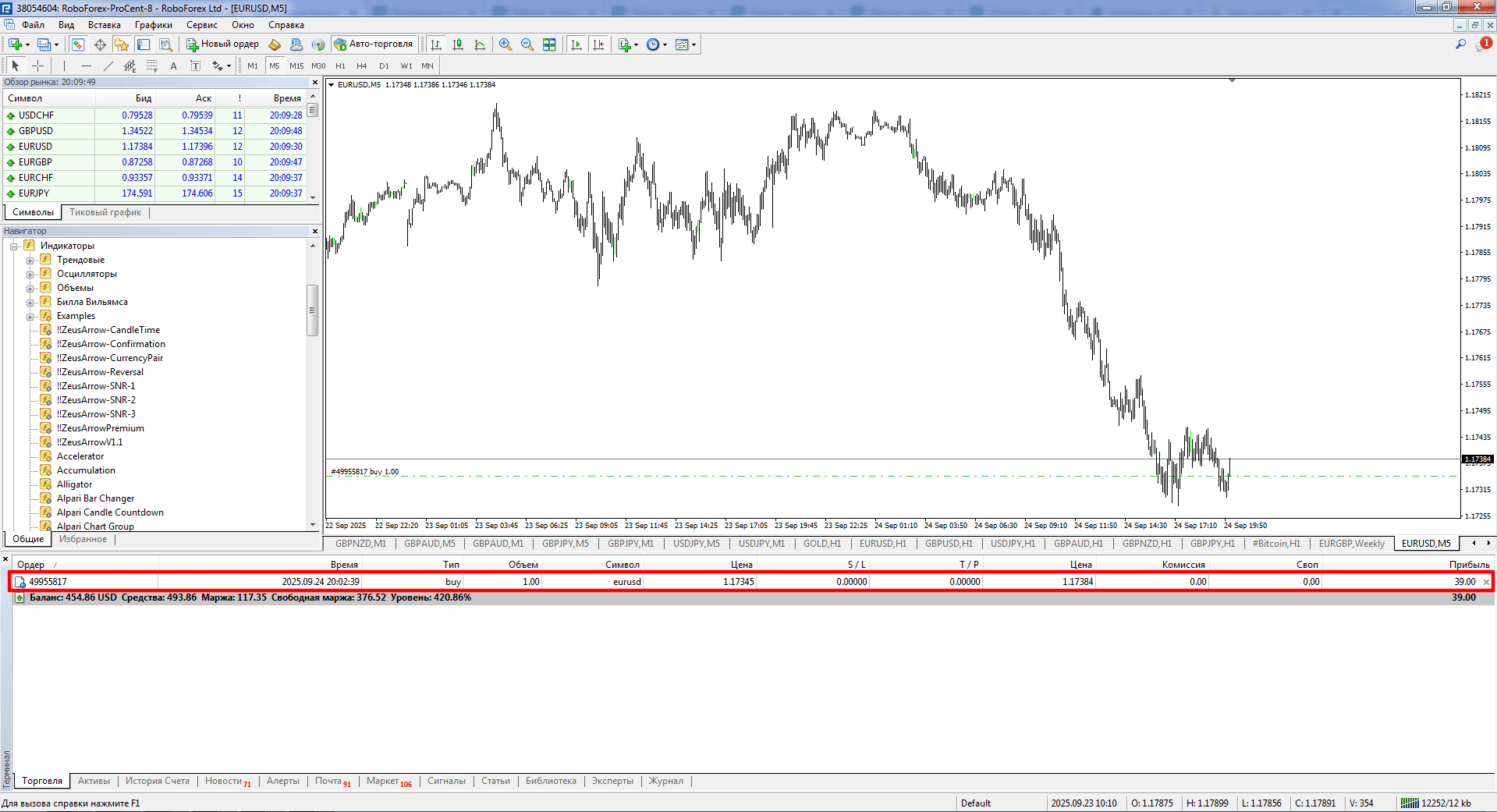Switch chart to bar chart icon

pyautogui.click(x=436, y=44)
